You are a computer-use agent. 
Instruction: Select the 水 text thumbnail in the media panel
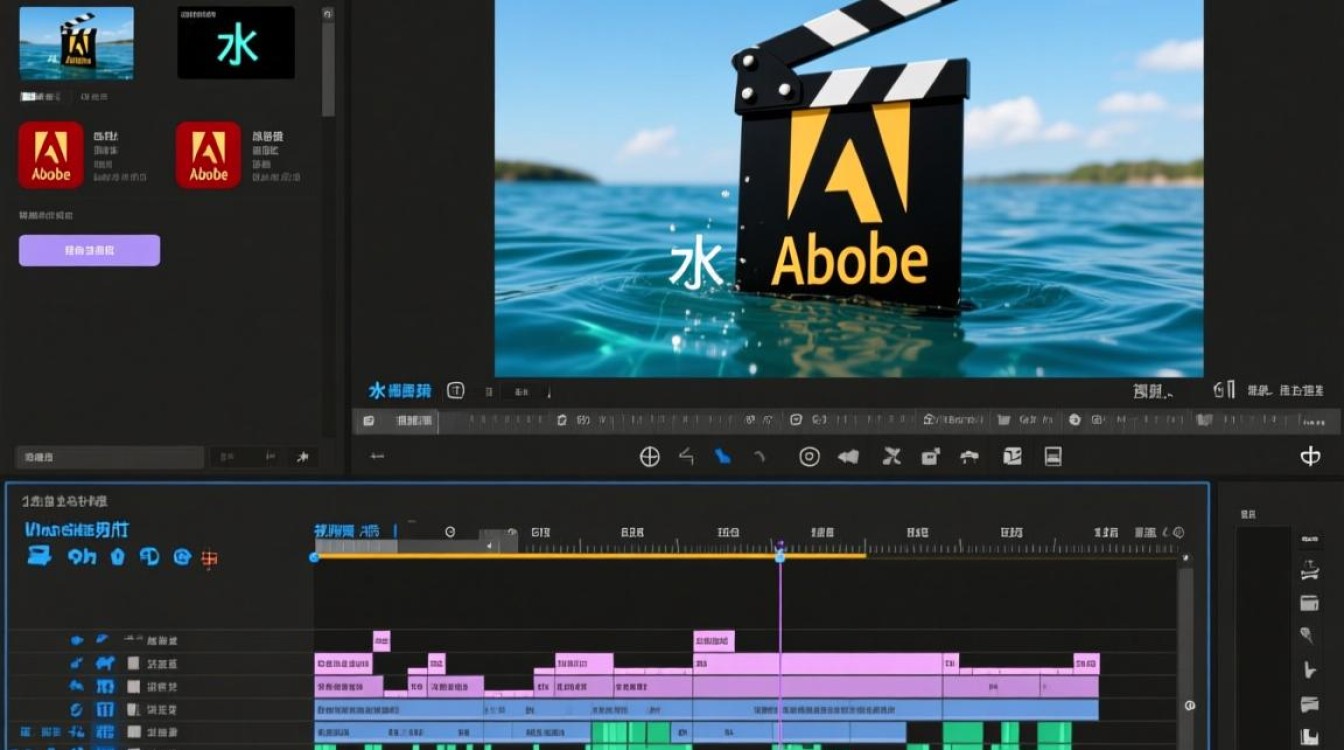coord(236,43)
